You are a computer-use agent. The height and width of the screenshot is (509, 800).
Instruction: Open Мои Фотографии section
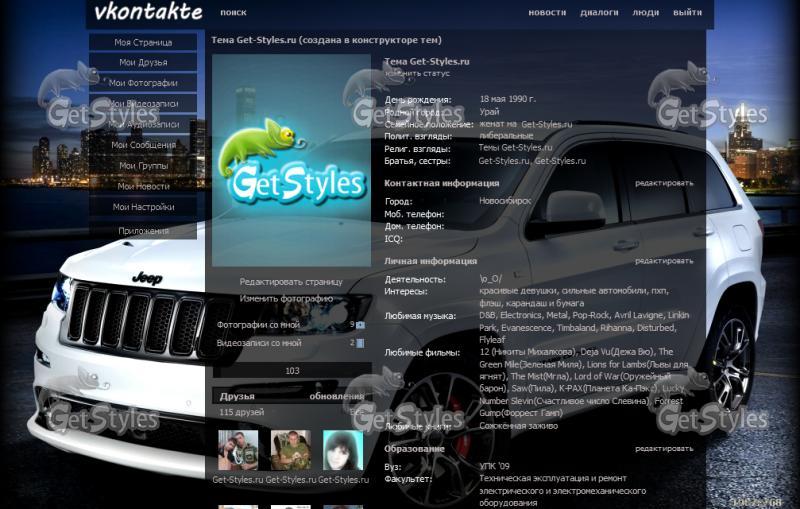(143, 83)
